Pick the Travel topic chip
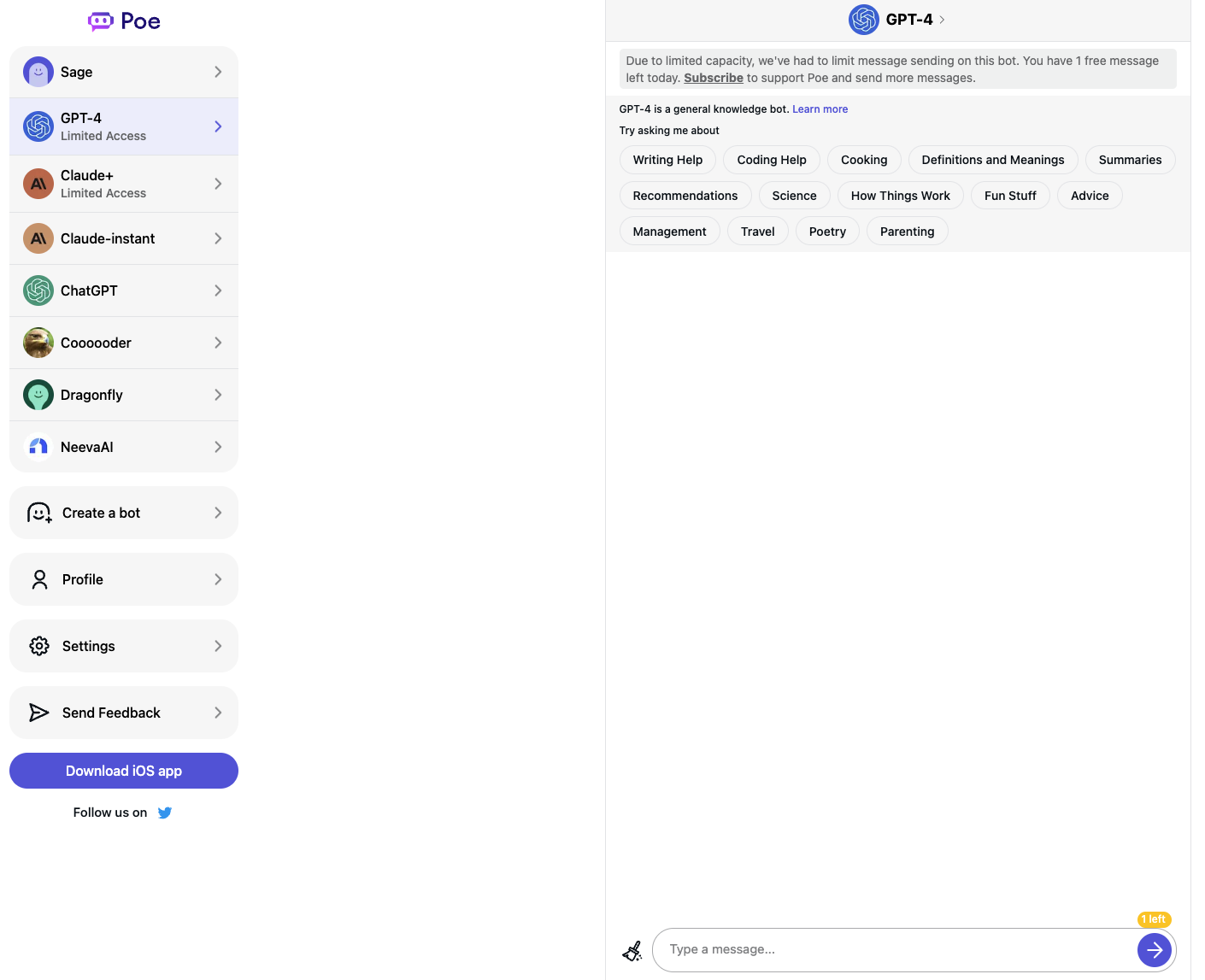 point(758,232)
